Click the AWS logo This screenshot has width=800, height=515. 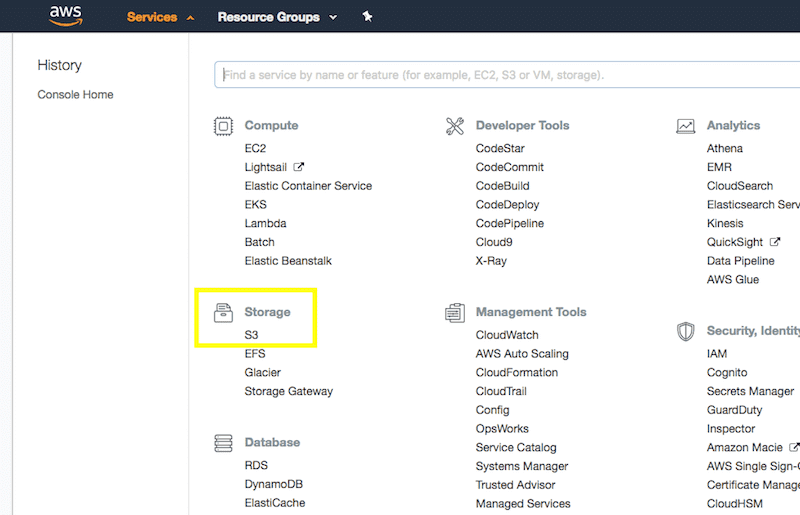tap(65, 16)
